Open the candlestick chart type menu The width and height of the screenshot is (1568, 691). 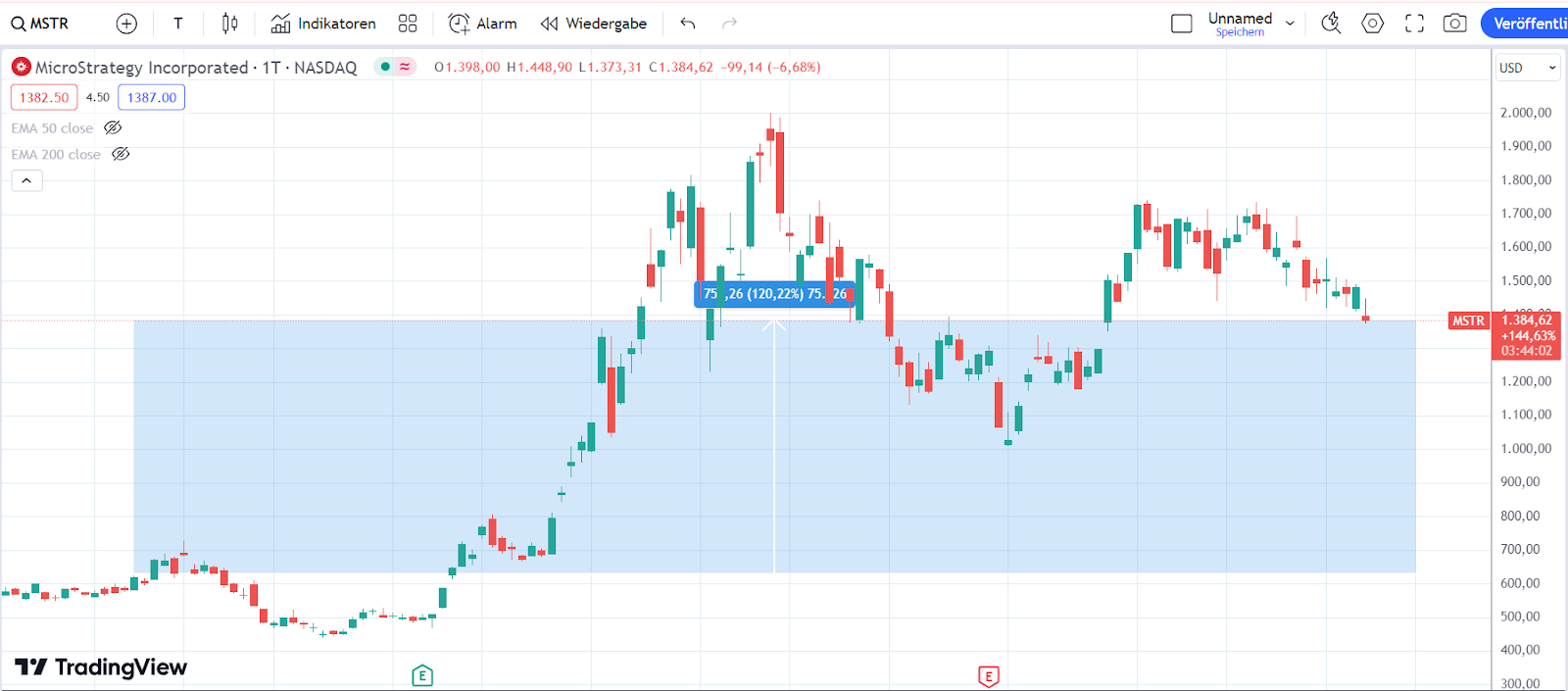click(229, 24)
